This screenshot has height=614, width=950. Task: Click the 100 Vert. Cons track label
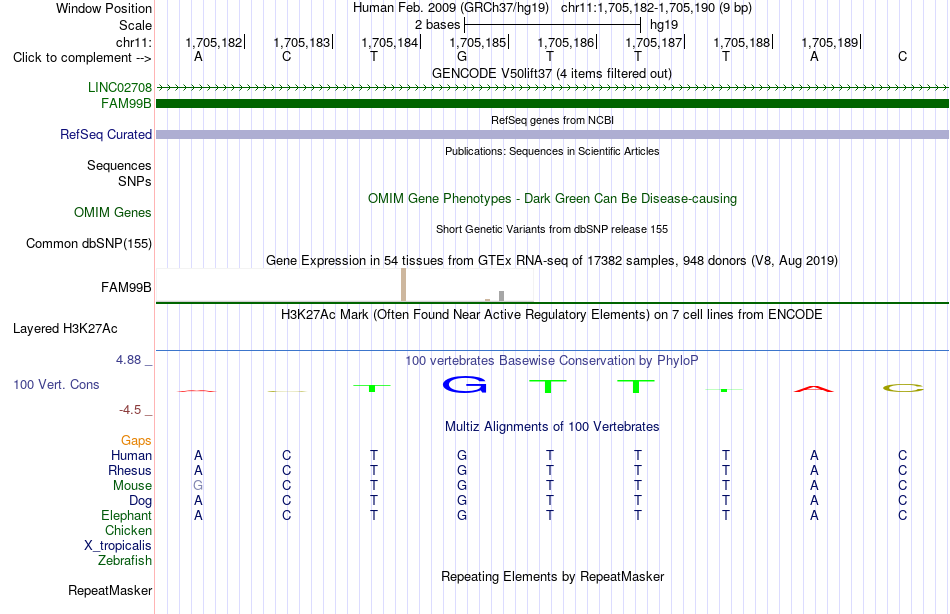pyautogui.click(x=56, y=385)
